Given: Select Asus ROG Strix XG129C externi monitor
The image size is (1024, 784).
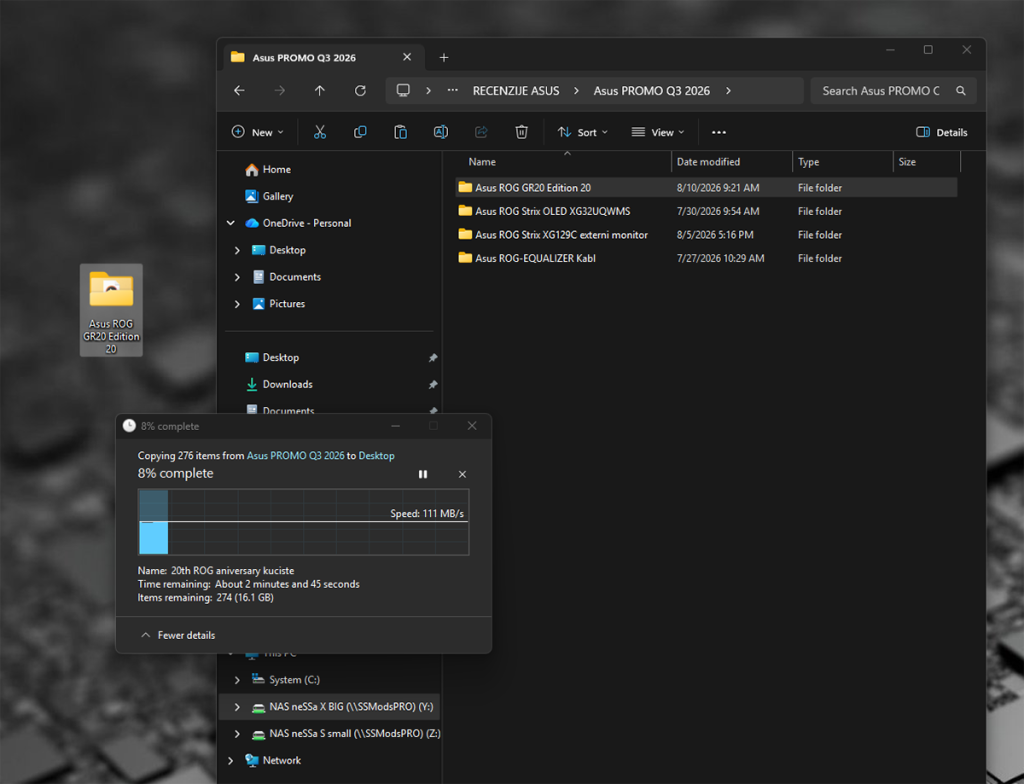Looking at the screenshot, I should tap(707, 235).
